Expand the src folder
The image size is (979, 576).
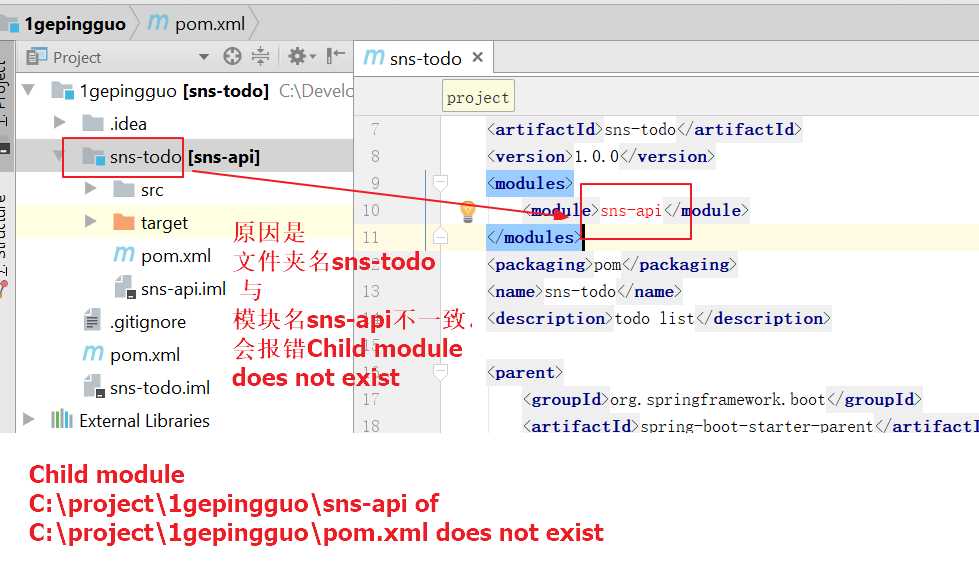click(x=91, y=188)
